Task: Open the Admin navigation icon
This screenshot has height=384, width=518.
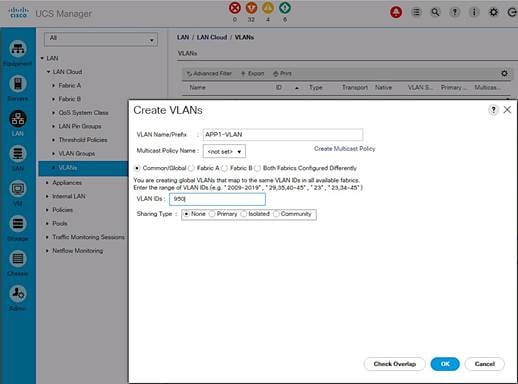Action: coord(18,294)
